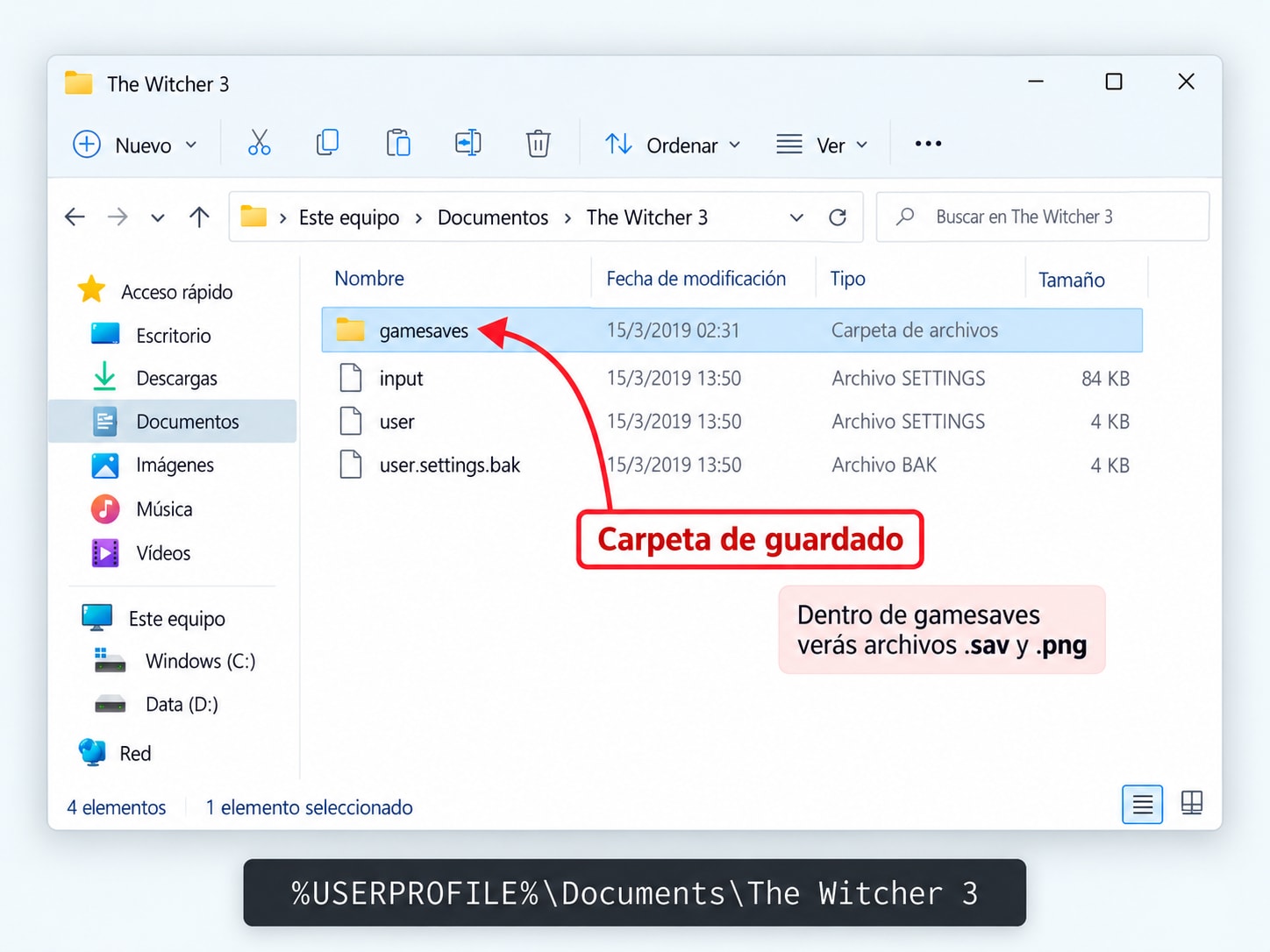Image resolution: width=1270 pixels, height=952 pixels.
Task: Switch to details view icon in status bar
Action: pos(1142,804)
